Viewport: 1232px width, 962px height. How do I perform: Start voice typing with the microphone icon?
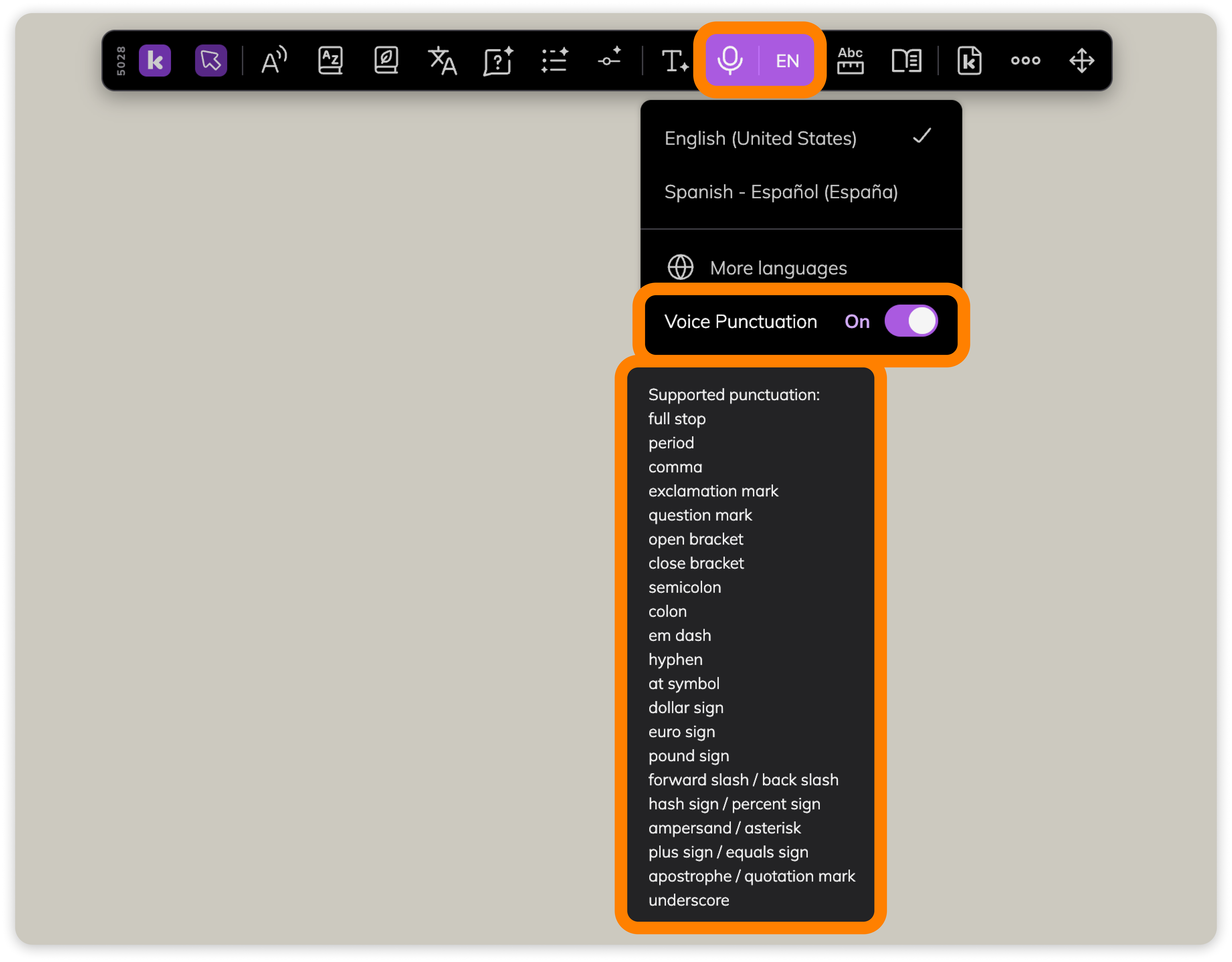730,60
